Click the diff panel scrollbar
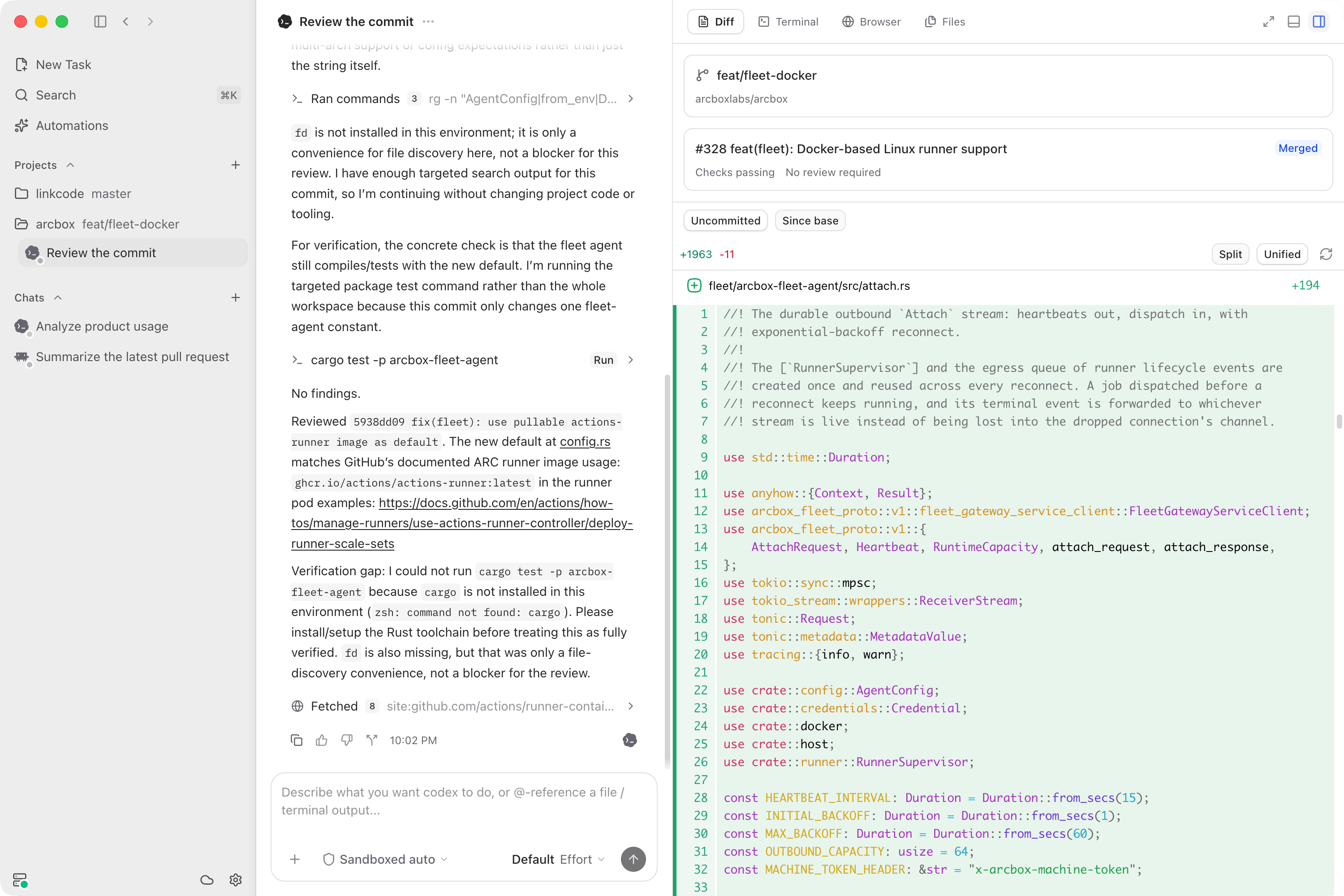1344x896 pixels. click(x=1339, y=421)
